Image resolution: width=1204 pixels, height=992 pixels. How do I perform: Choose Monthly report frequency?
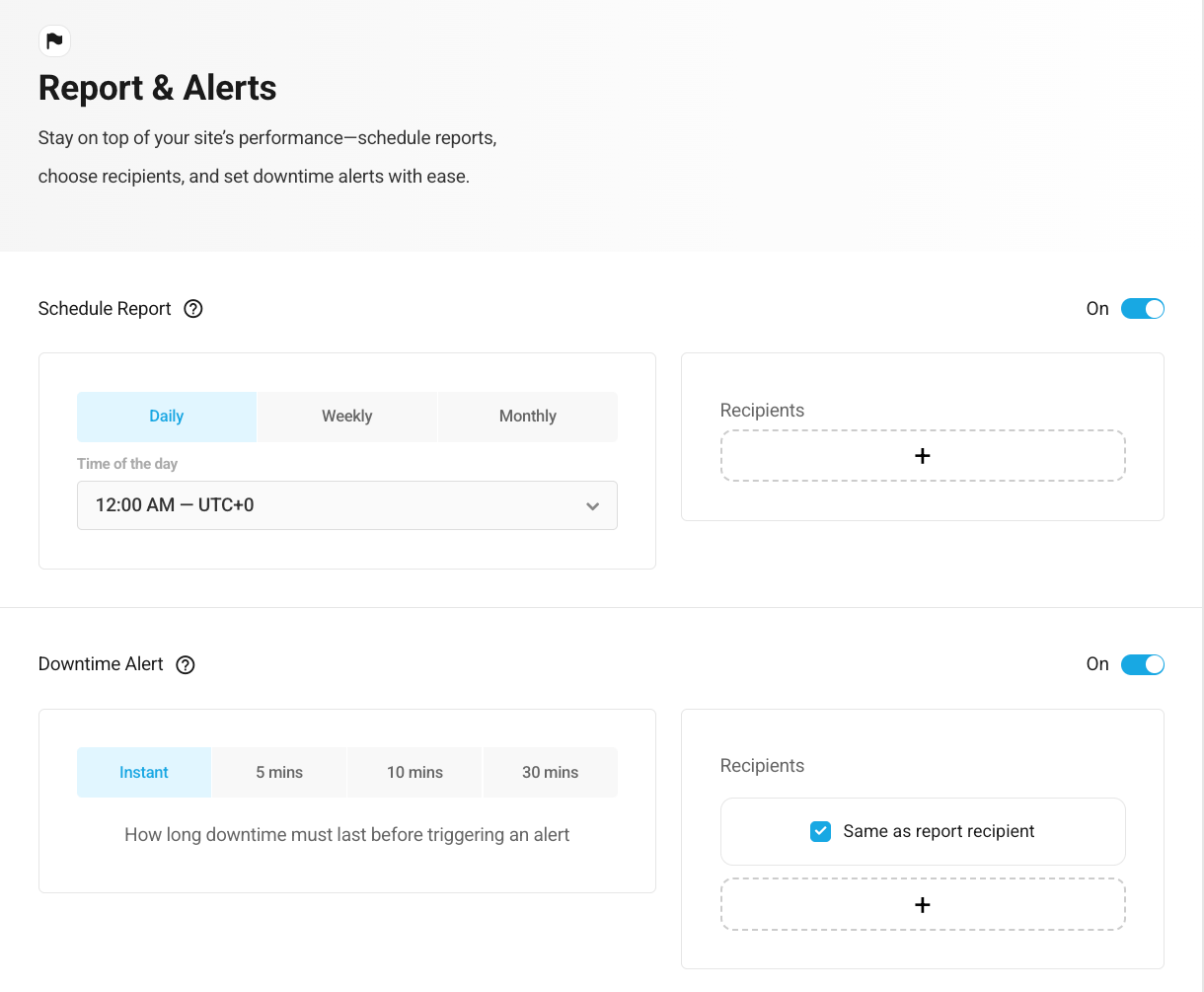coord(527,417)
